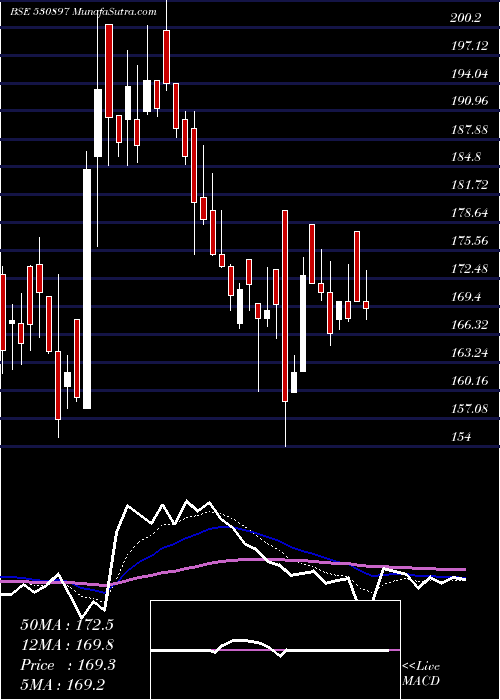Click the Price : 169.3 legend value

[68, 665]
